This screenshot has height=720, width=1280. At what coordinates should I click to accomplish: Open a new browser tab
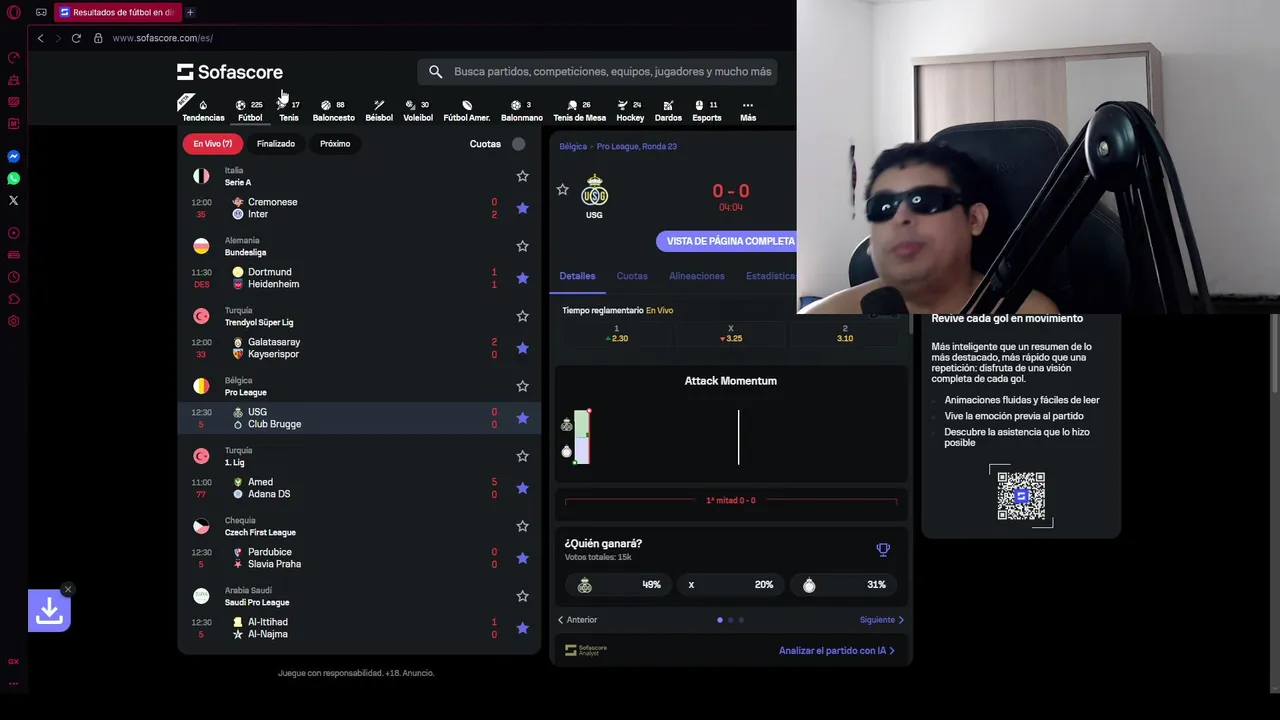tap(190, 12)
